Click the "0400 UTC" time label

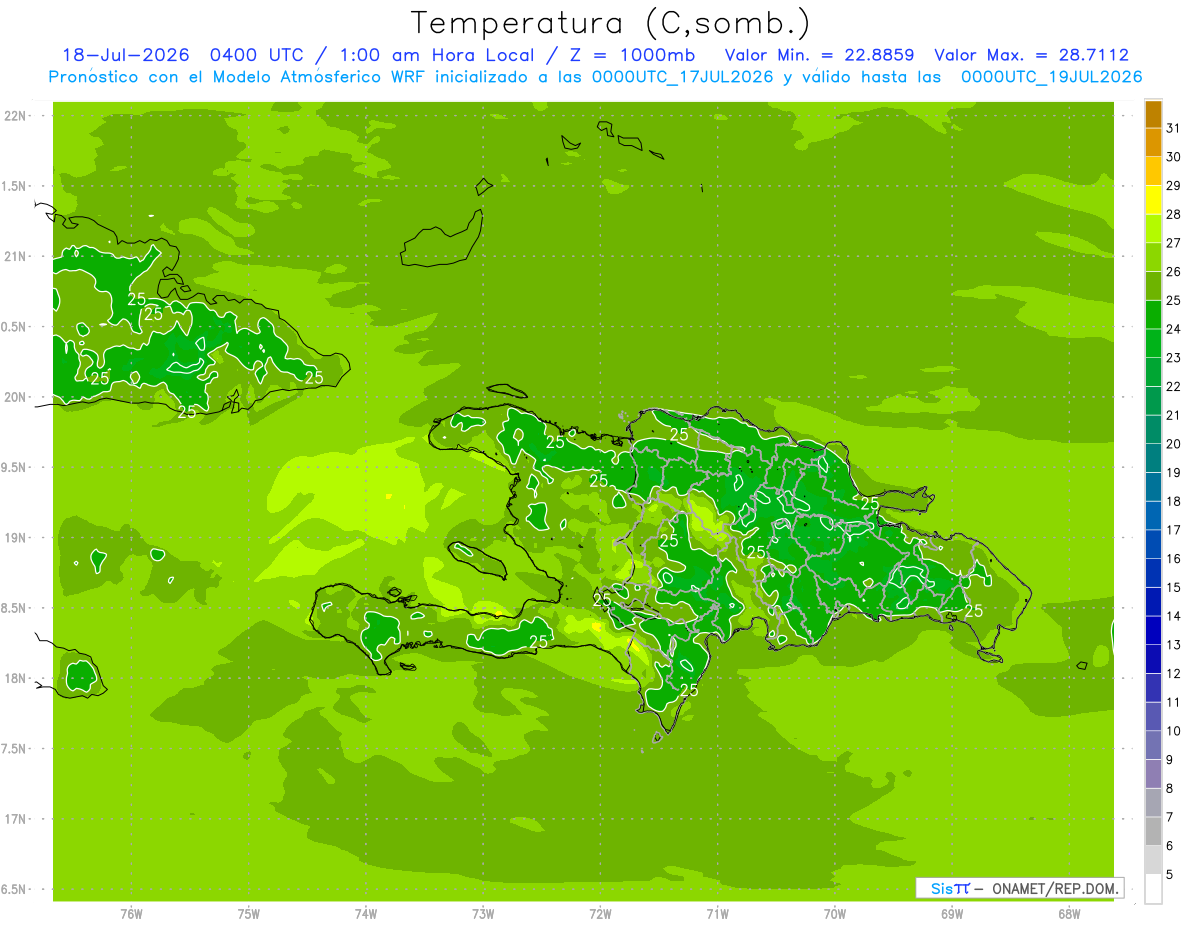pos(256,55)
